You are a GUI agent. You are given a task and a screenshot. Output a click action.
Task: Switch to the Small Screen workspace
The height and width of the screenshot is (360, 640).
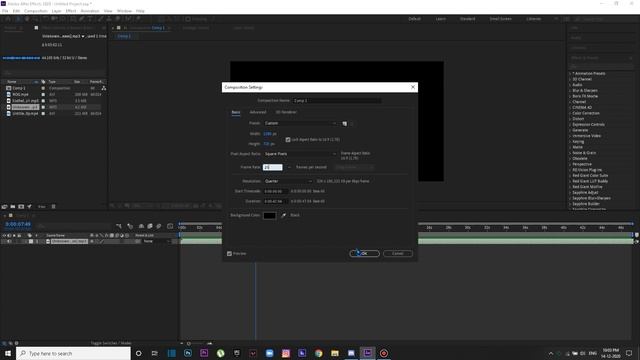click(500, 19)
